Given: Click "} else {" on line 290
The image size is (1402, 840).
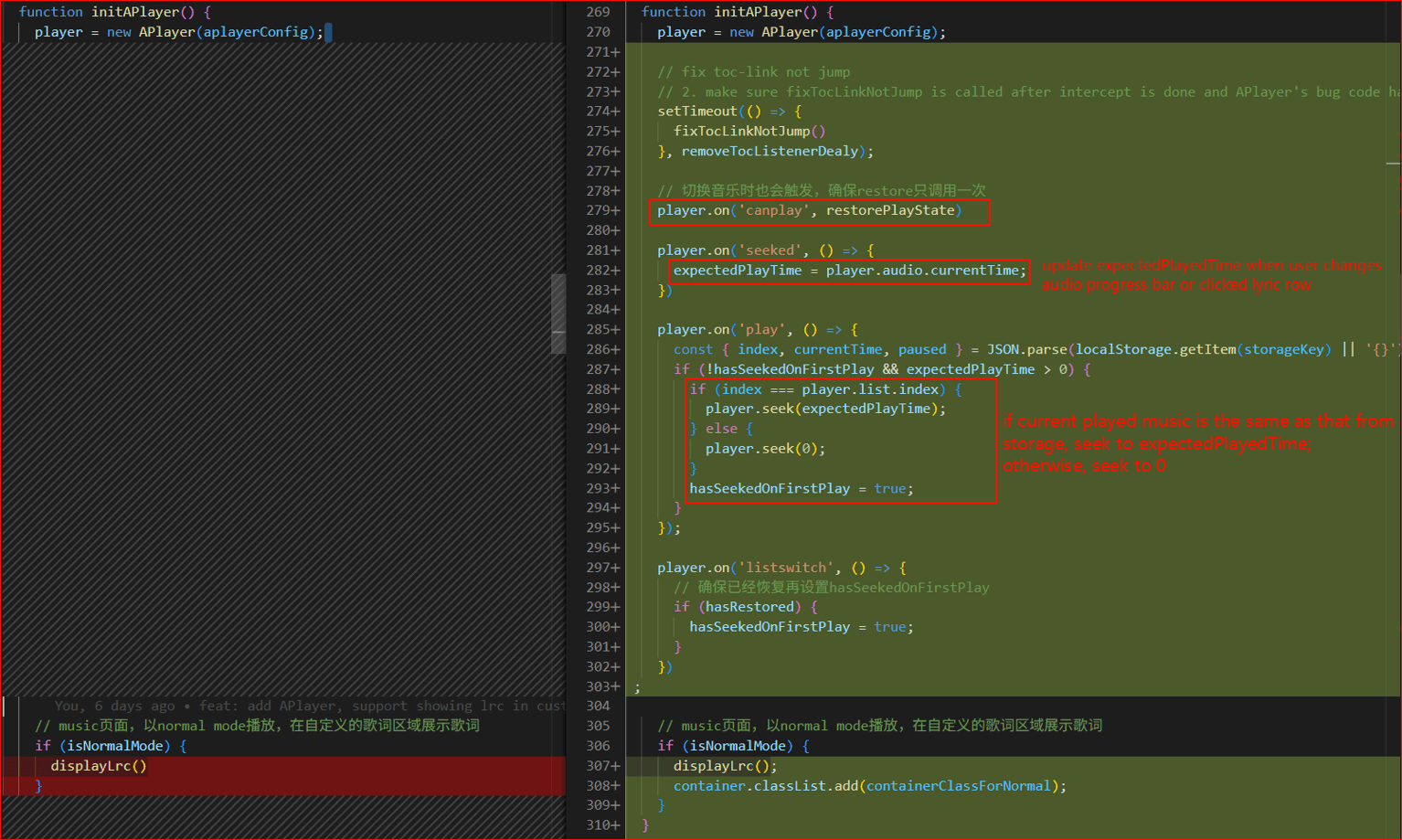Looking at the screenshot, I should (x=721, y=430).
